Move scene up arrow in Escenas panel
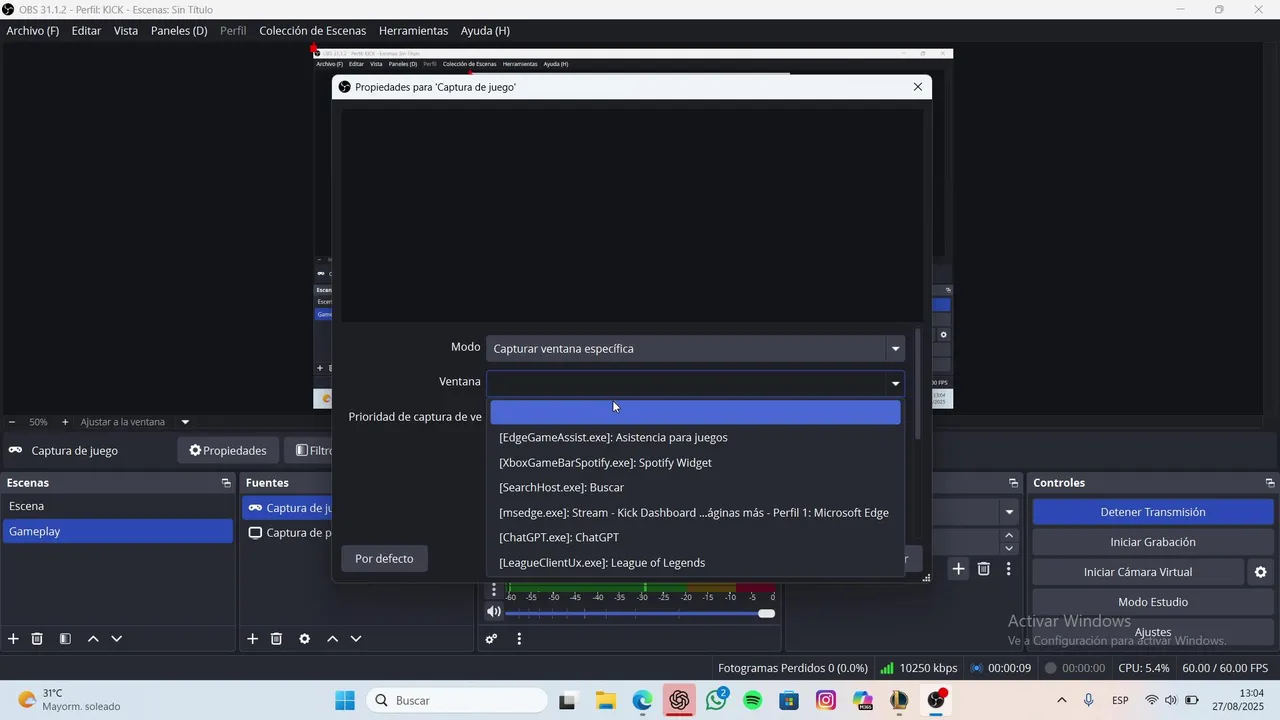The height and width of the screenshot is (720, 1280). click(x=93, y=639)
